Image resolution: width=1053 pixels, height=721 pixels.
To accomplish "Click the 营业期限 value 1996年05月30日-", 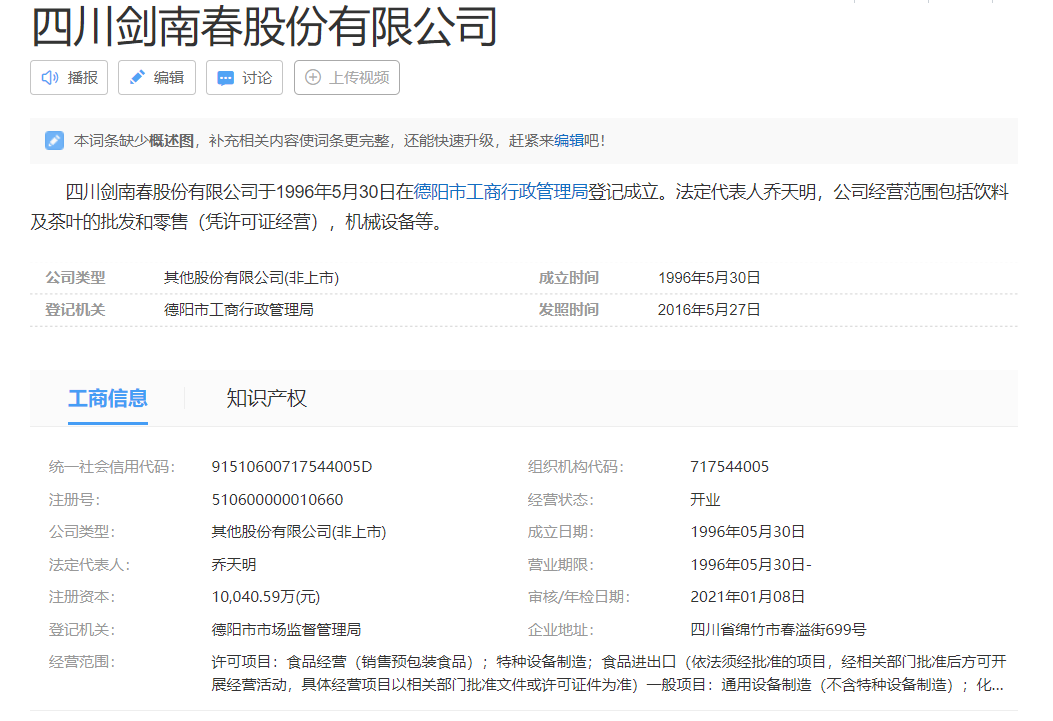I will [751, 565].
